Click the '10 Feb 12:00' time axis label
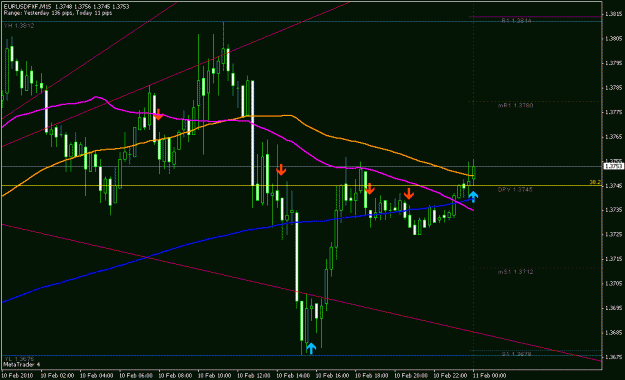 point(254,376)
